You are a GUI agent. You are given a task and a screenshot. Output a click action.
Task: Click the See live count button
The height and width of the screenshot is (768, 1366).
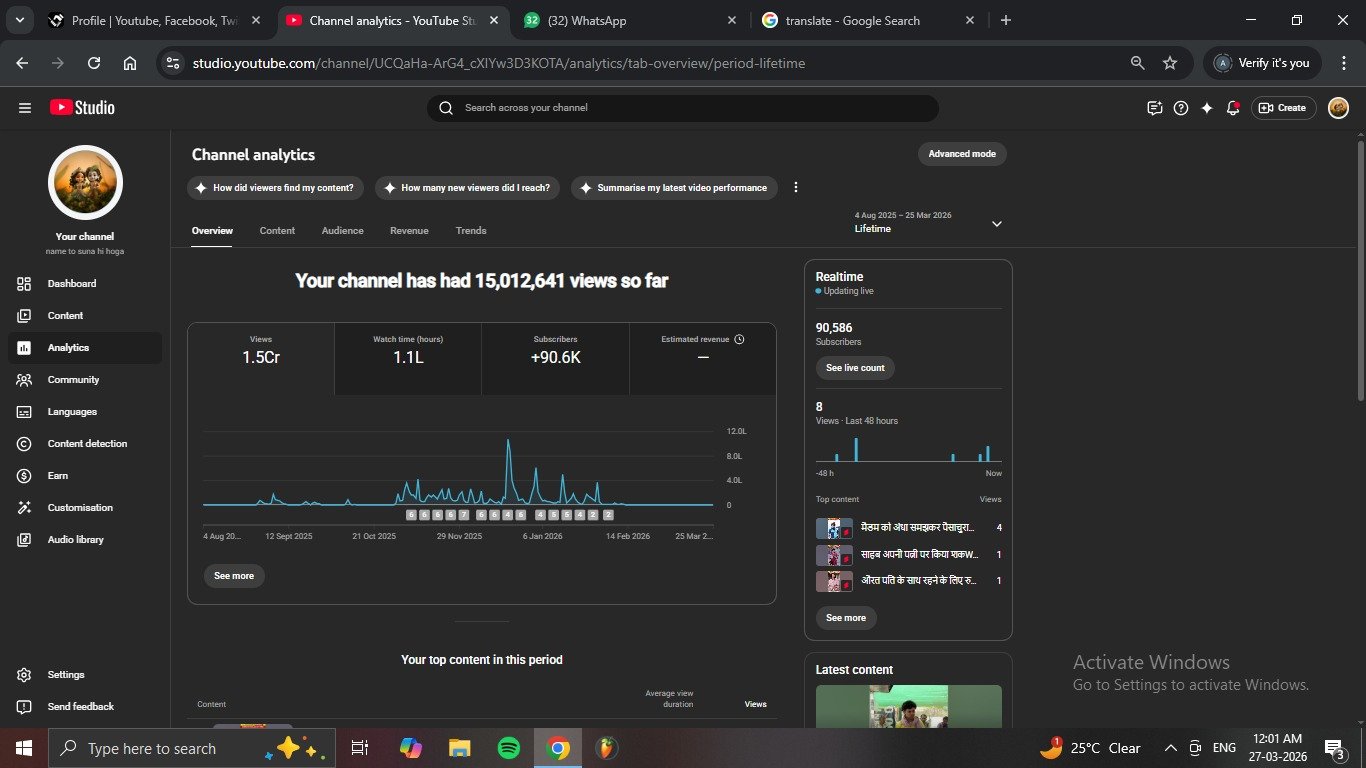pyautogui.click(x=855, y=368)
